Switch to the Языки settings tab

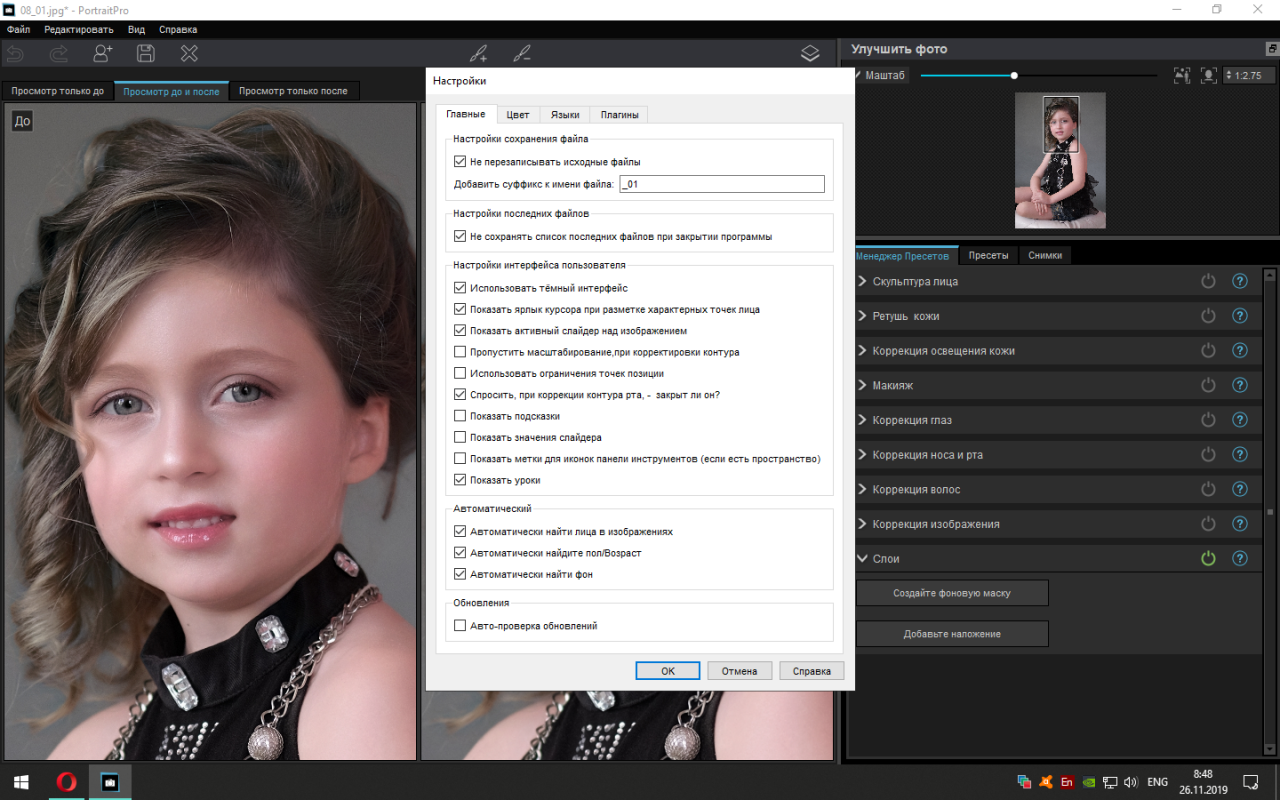coord(565,115)
